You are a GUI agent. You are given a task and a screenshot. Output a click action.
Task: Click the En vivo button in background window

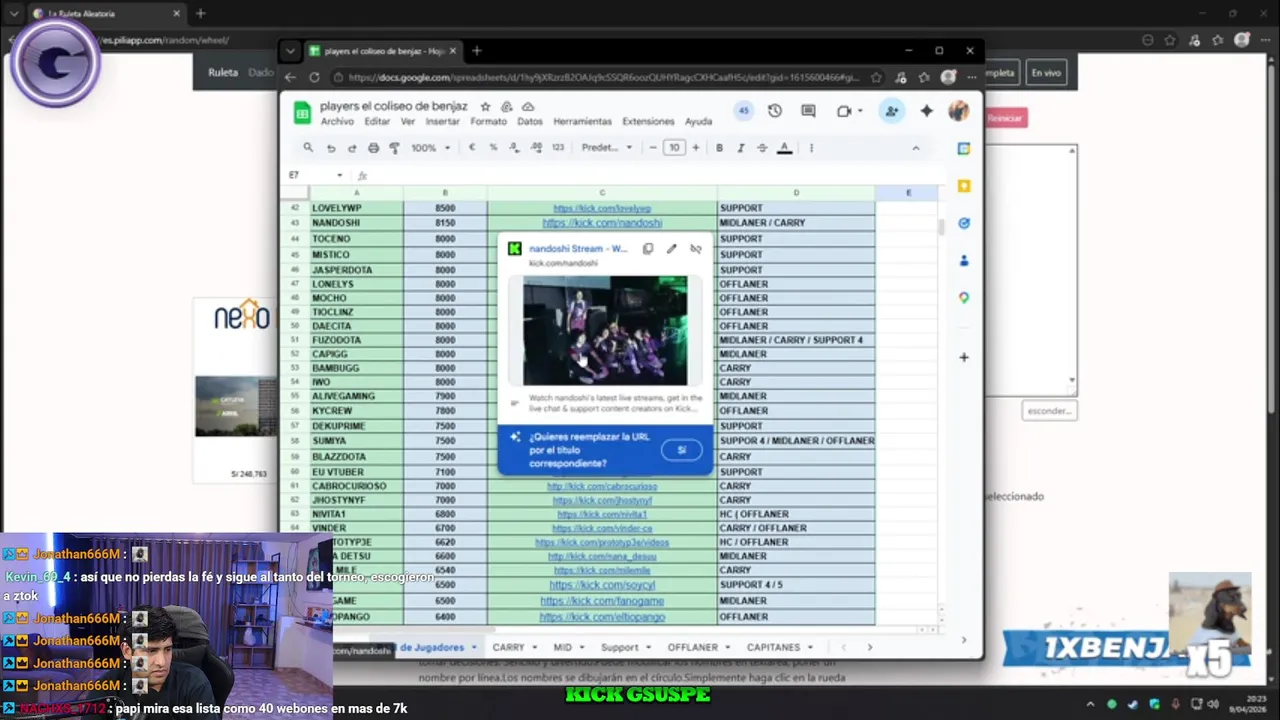coord(1046,73)
